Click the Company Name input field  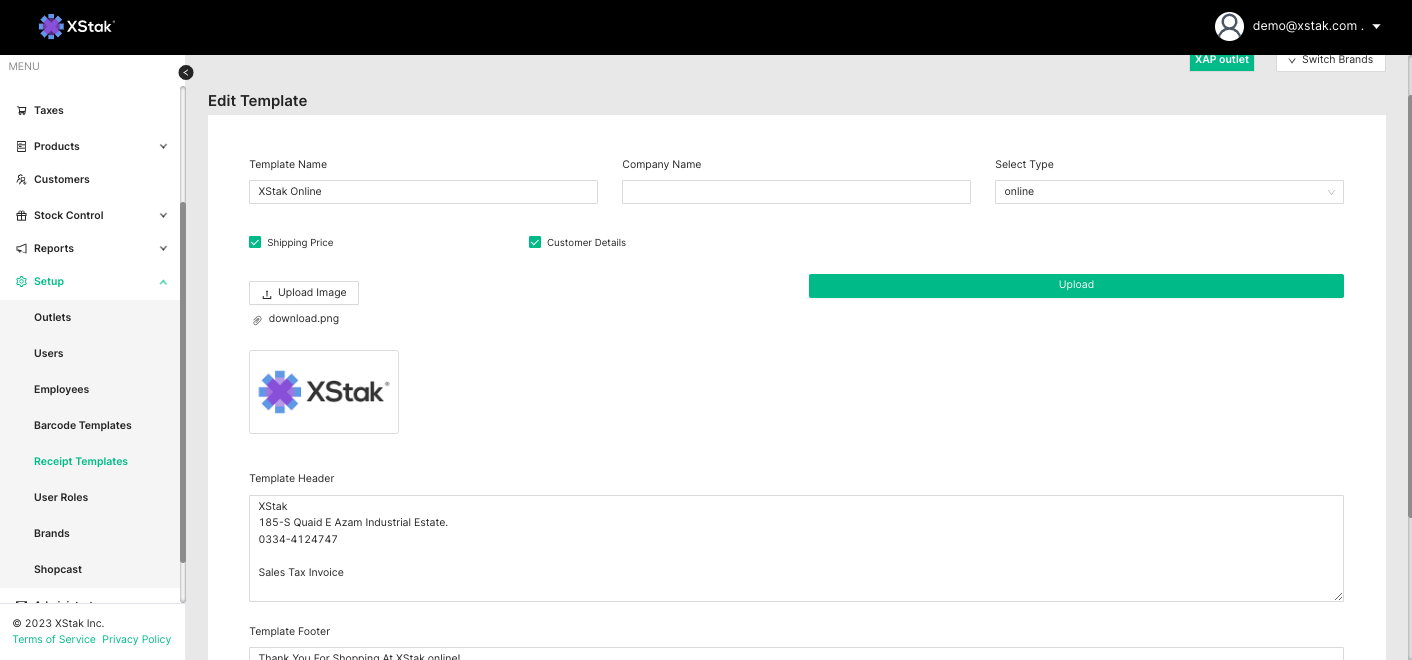click(x=795, y=192)
